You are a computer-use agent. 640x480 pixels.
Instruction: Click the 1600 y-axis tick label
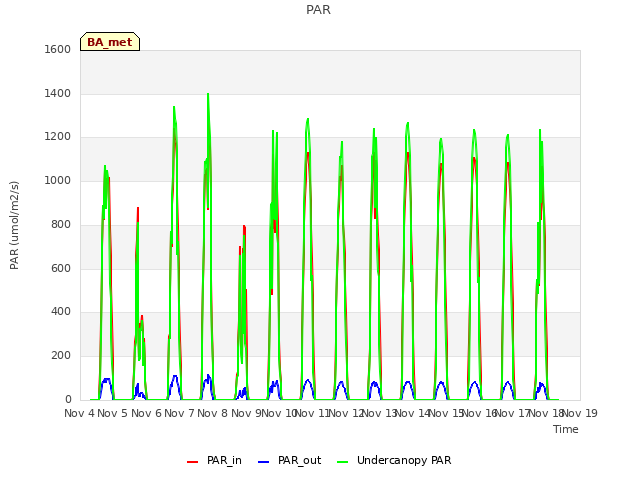(58, 49)
